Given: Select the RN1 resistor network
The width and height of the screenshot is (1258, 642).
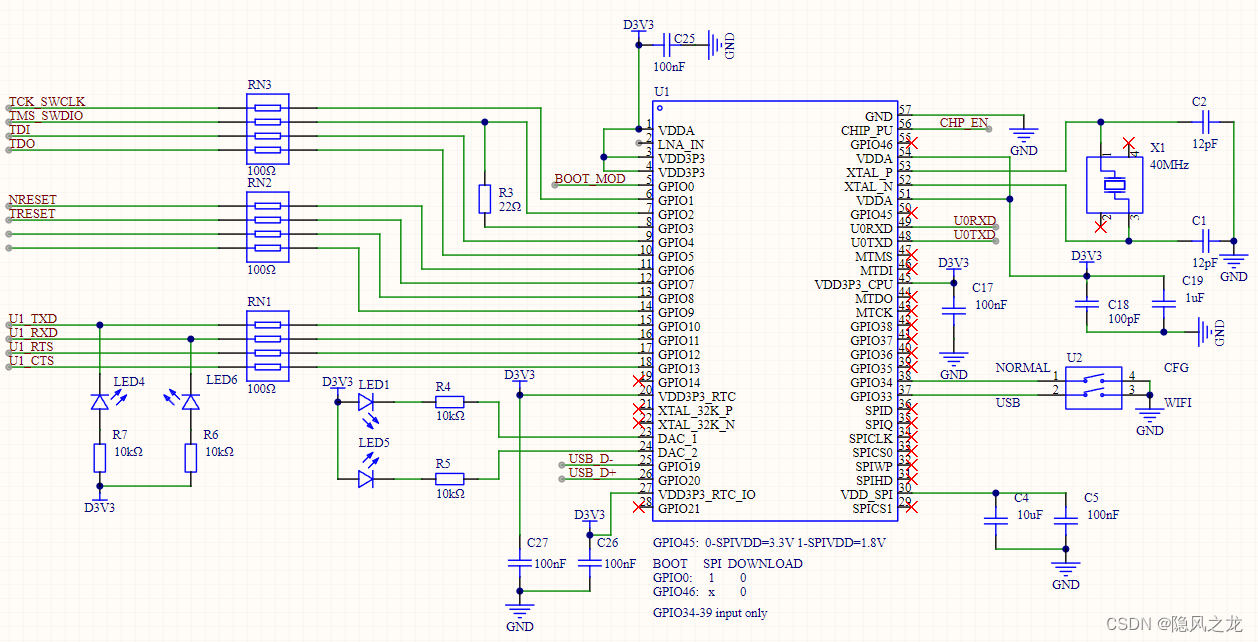Looking at the screenshot, I should coord(267,345).
